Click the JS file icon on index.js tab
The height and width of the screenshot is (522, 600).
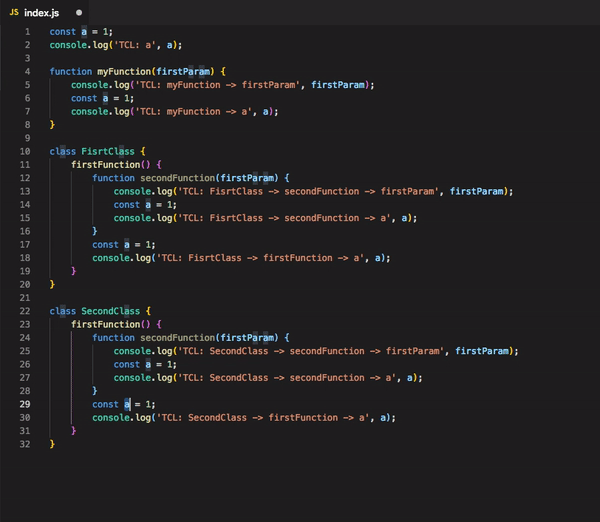14,13
